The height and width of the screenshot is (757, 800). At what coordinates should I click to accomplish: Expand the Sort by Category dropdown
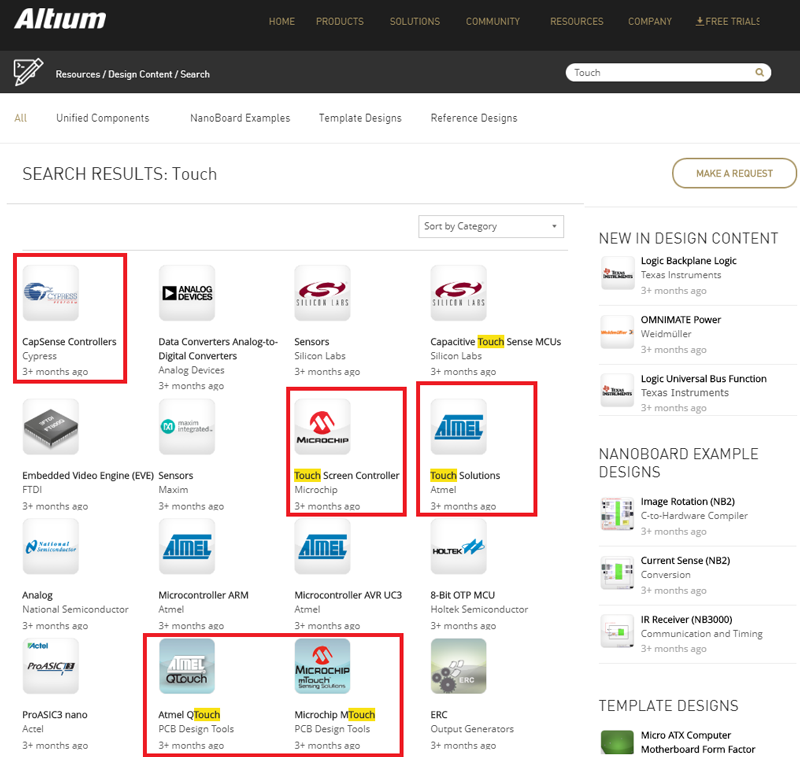pyautogui.click(x=490, y=227)
